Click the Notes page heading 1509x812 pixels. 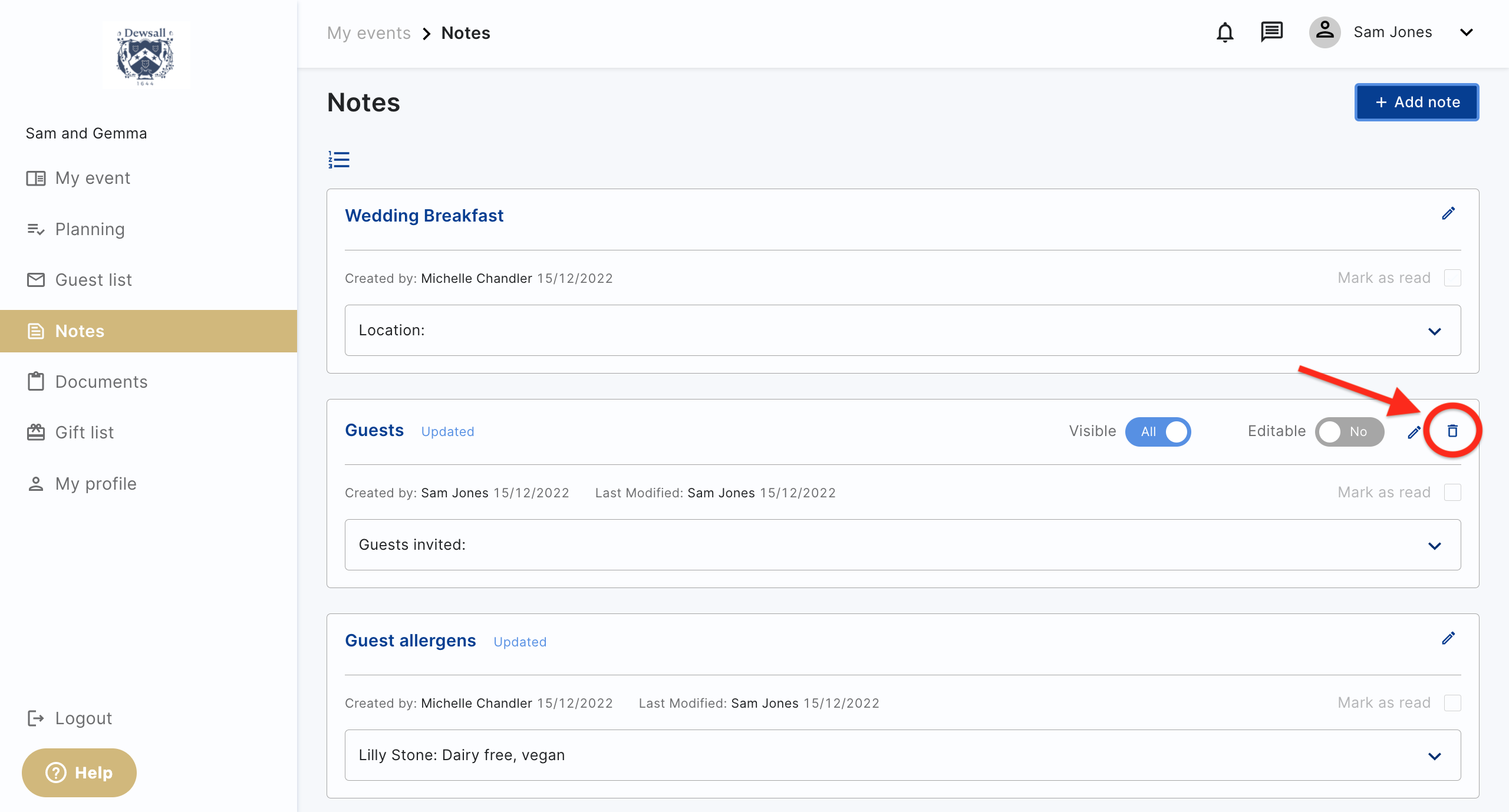tap(364, 103)
